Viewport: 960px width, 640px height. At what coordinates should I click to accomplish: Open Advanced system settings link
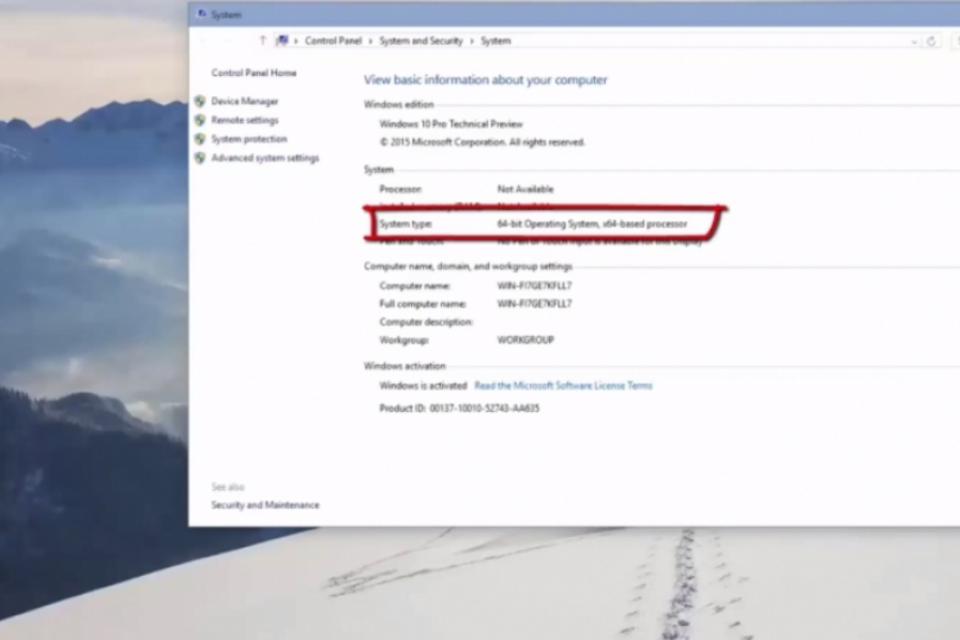pyautogui.click(x=265, y=158)
